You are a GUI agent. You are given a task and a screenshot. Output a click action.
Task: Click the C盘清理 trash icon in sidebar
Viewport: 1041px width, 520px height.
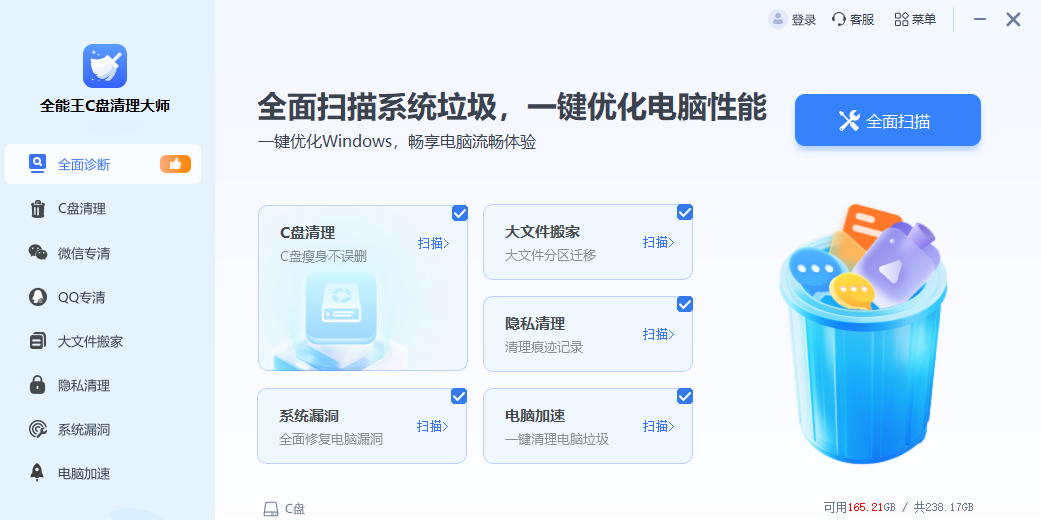click(x=38, y=209)
